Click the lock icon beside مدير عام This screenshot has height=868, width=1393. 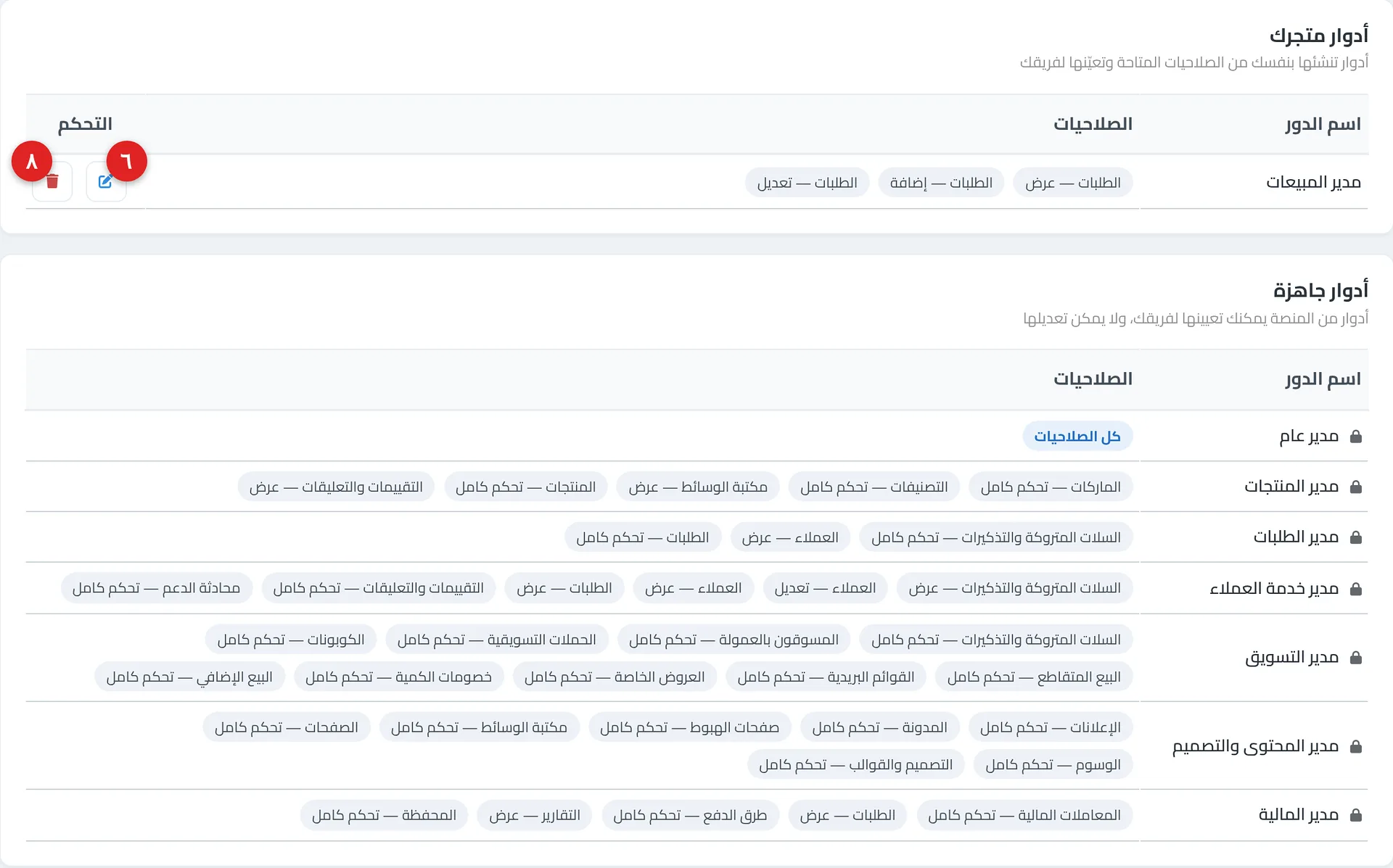1355,437
